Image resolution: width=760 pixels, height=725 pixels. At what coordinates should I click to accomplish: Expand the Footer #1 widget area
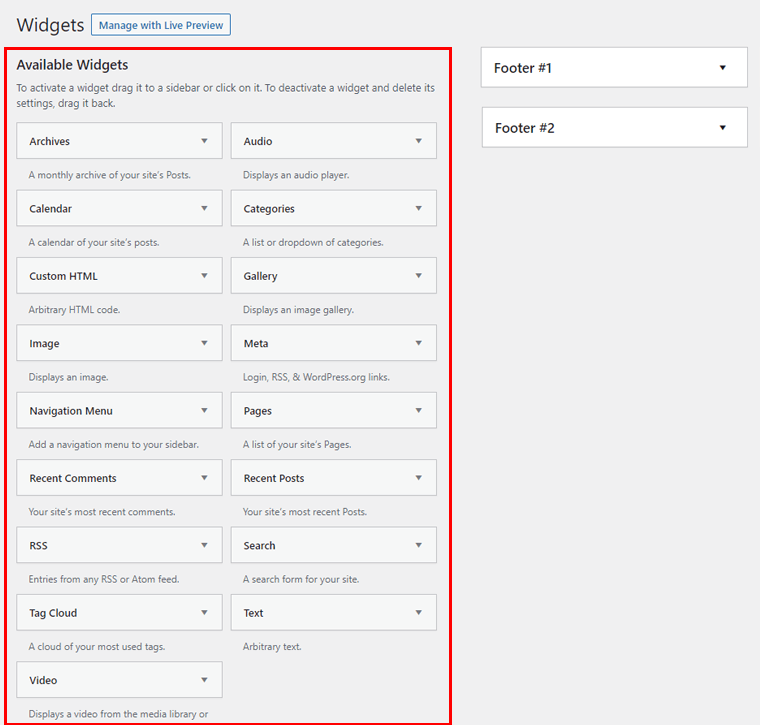click(x=719, y=68)
